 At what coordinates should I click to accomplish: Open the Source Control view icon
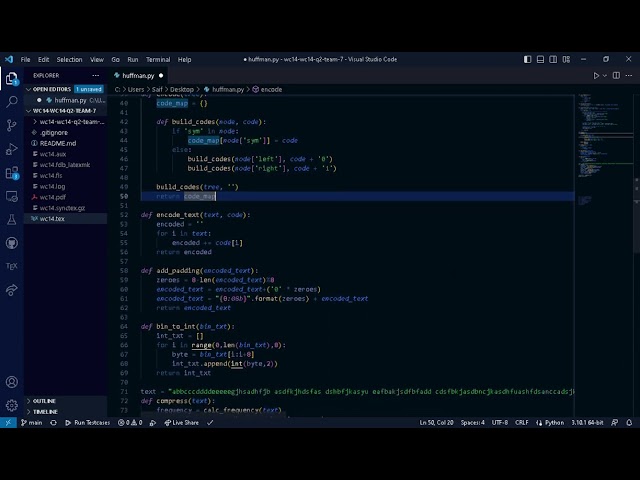pos(12,125)
